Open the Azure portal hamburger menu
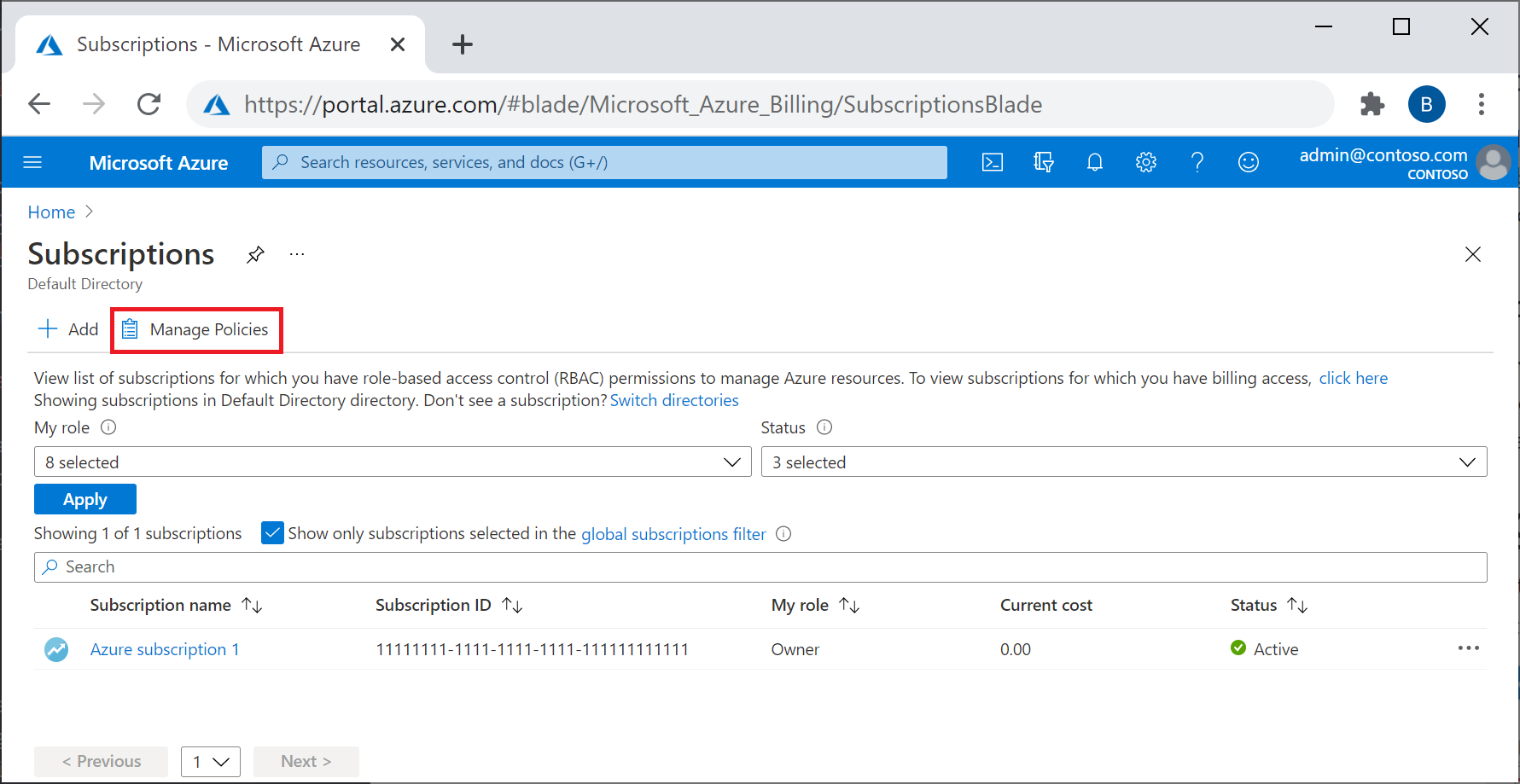The image size is (1520, 784). [32, 162]
